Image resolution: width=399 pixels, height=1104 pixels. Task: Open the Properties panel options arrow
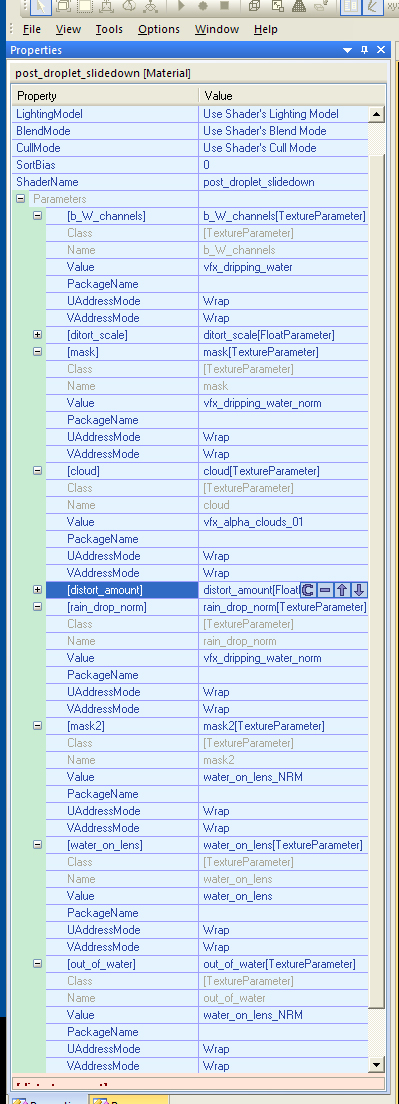click(348, 51)
